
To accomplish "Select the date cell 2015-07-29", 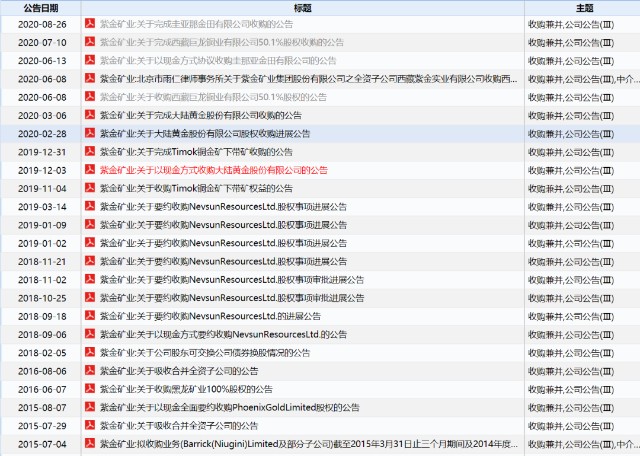I will [42, 426].
